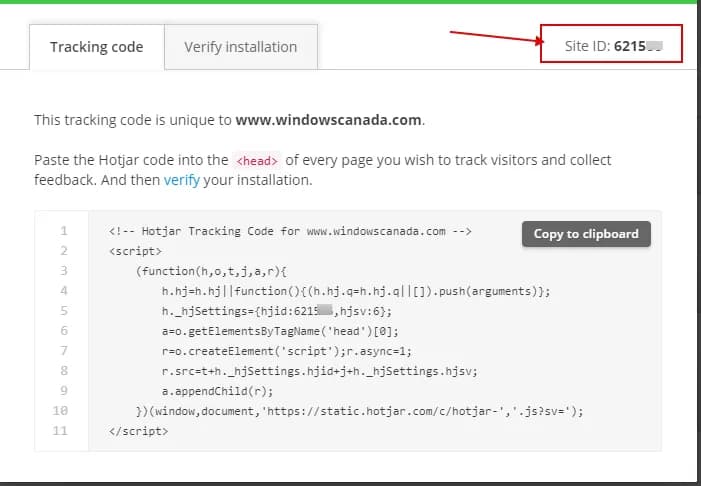Click 'Paste the Hotjar code into the' text

click(x=131, y=160)
